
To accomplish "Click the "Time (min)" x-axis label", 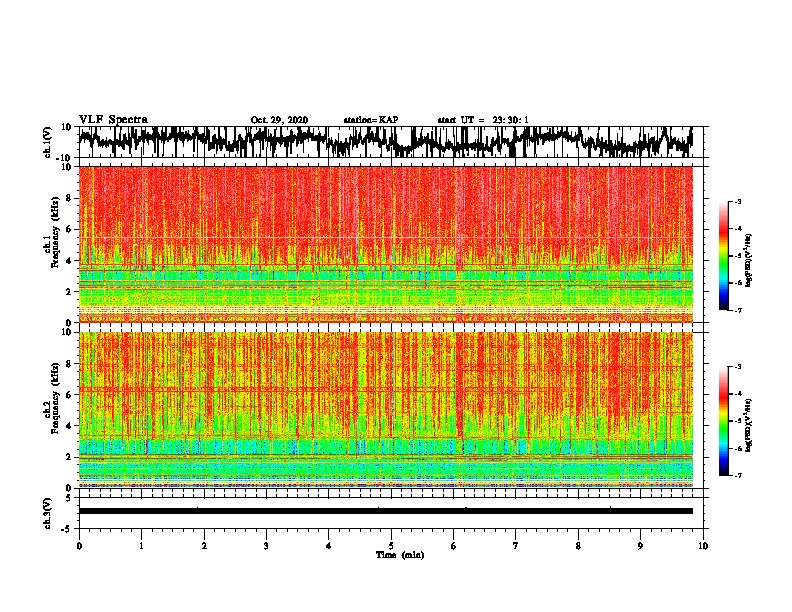I will 400,555.
